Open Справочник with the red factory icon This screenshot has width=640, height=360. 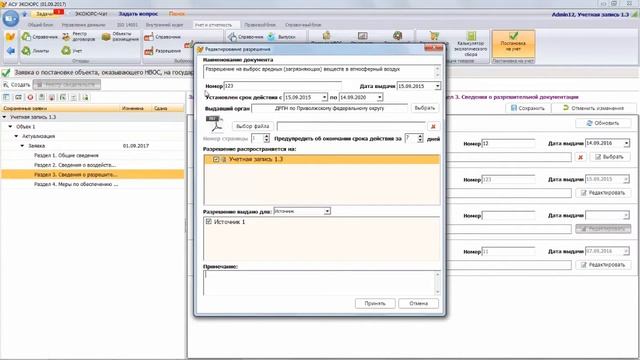162,37
